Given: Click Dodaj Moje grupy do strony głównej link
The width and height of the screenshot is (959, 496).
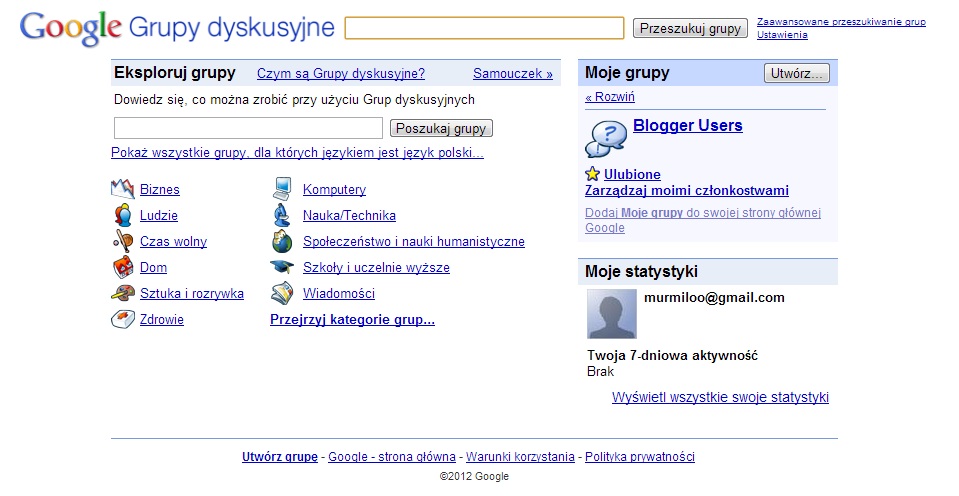Looking at the screenshot, I should point(703,220).
